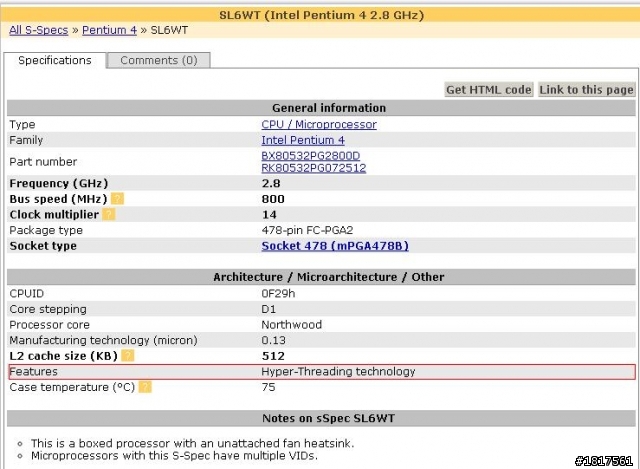Click the Clock multiplier value 14
This screenshot has height=469, width=640.
(269, 214)
